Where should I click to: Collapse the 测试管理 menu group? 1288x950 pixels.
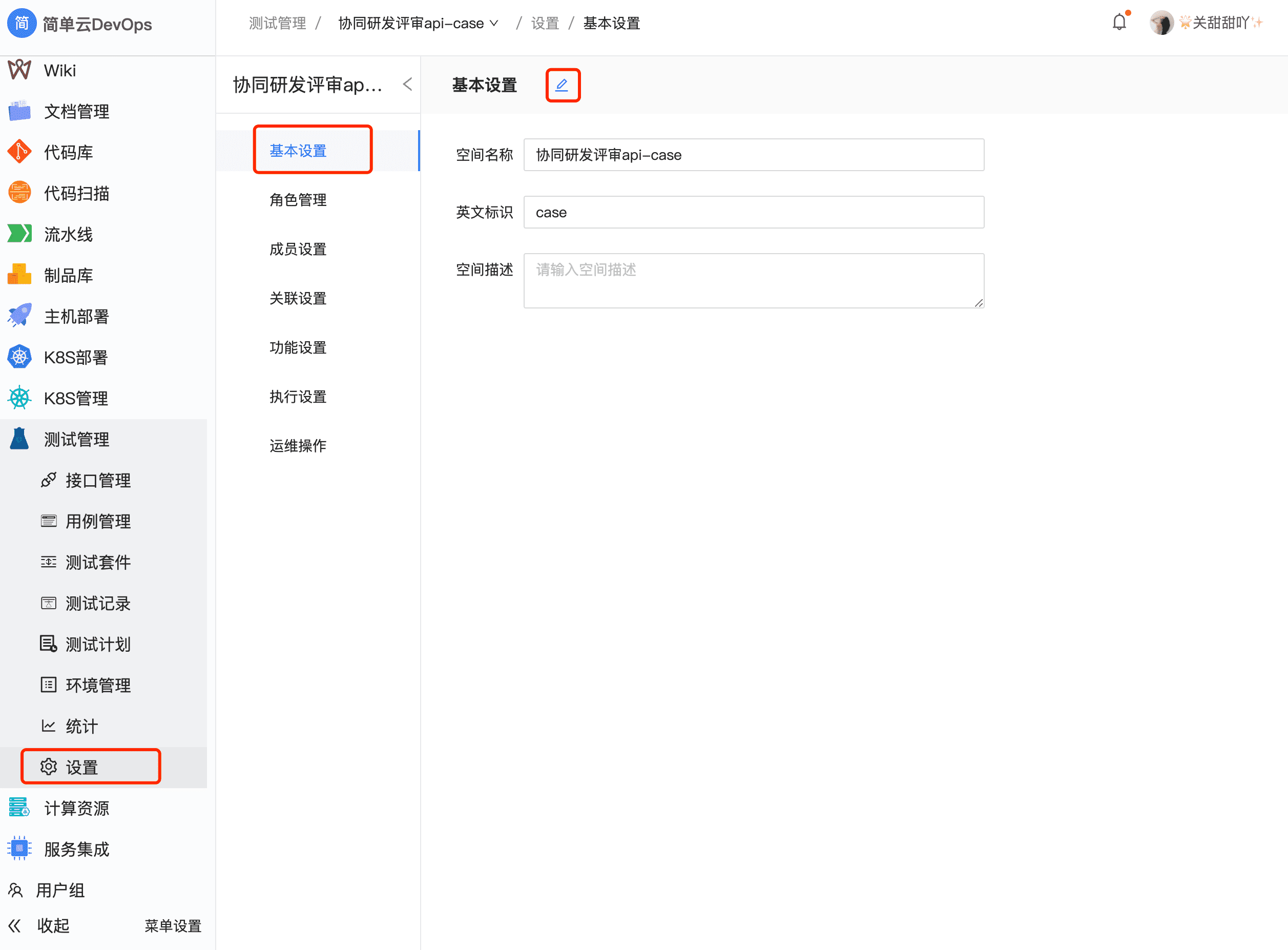(76, 439)
